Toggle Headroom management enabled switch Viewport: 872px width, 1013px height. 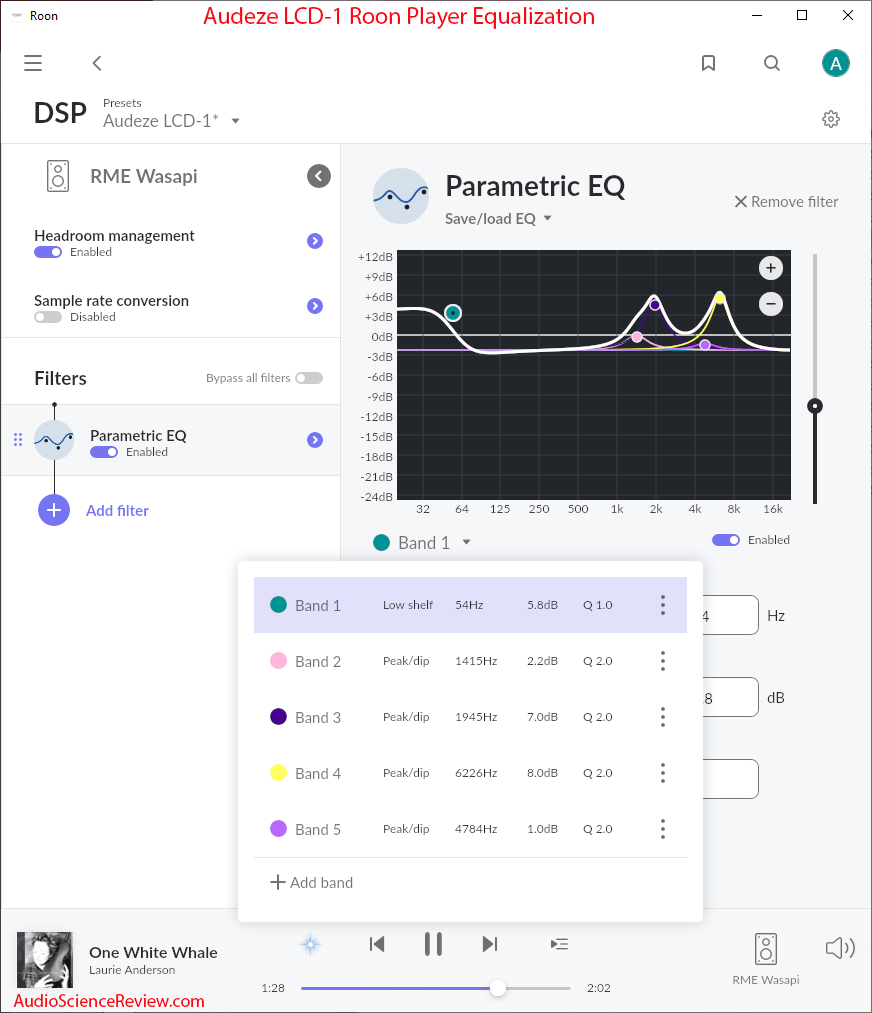pos(48,252)
